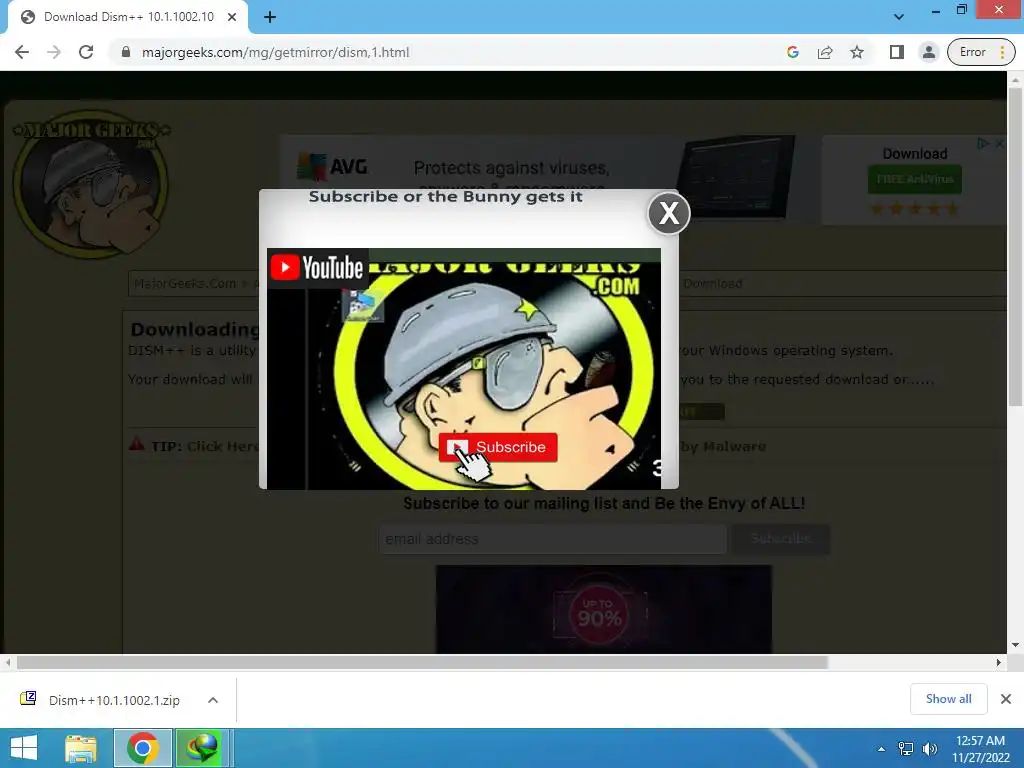Go forward with the browser arrow

(x=54, y=52)
